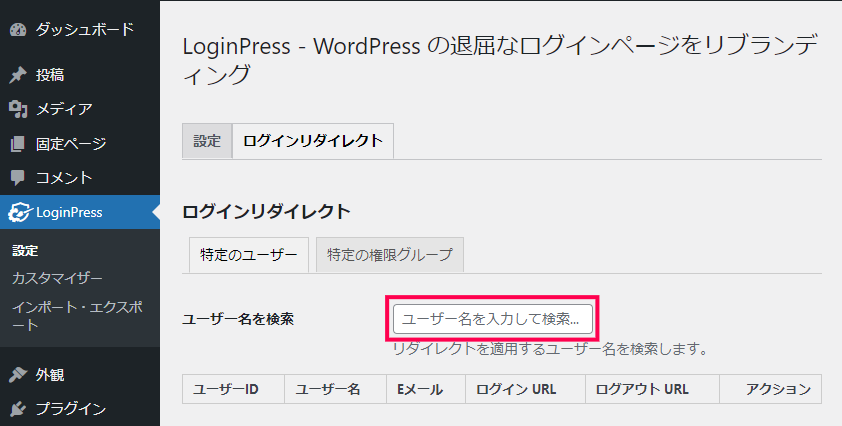The width and height of the screenshot is (842, 426).
Task: Click the ユーザーID column header
Action: coord(233,389)
